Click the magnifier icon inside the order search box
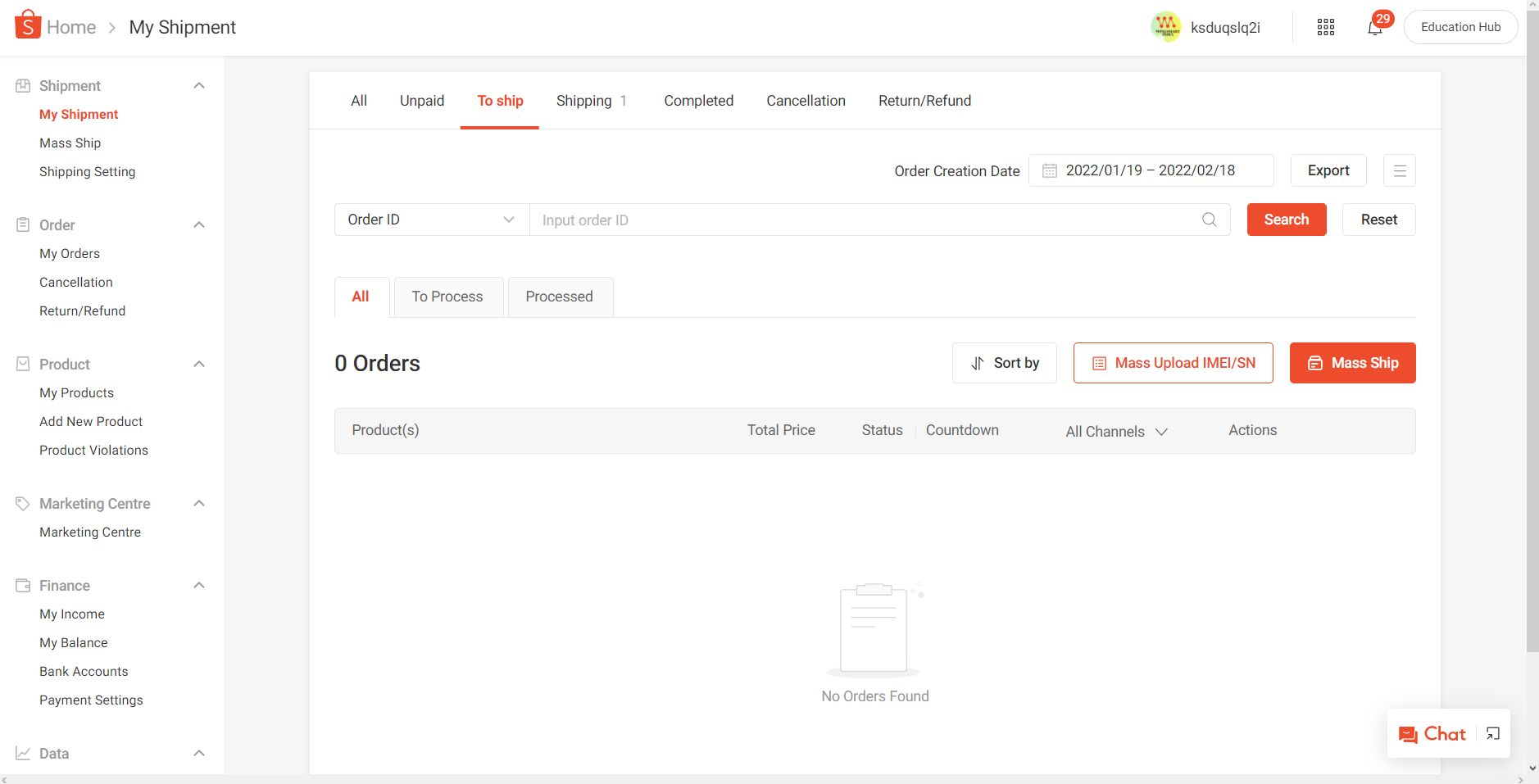Screen dimensions: 1539x784 tap(1210, 220)
